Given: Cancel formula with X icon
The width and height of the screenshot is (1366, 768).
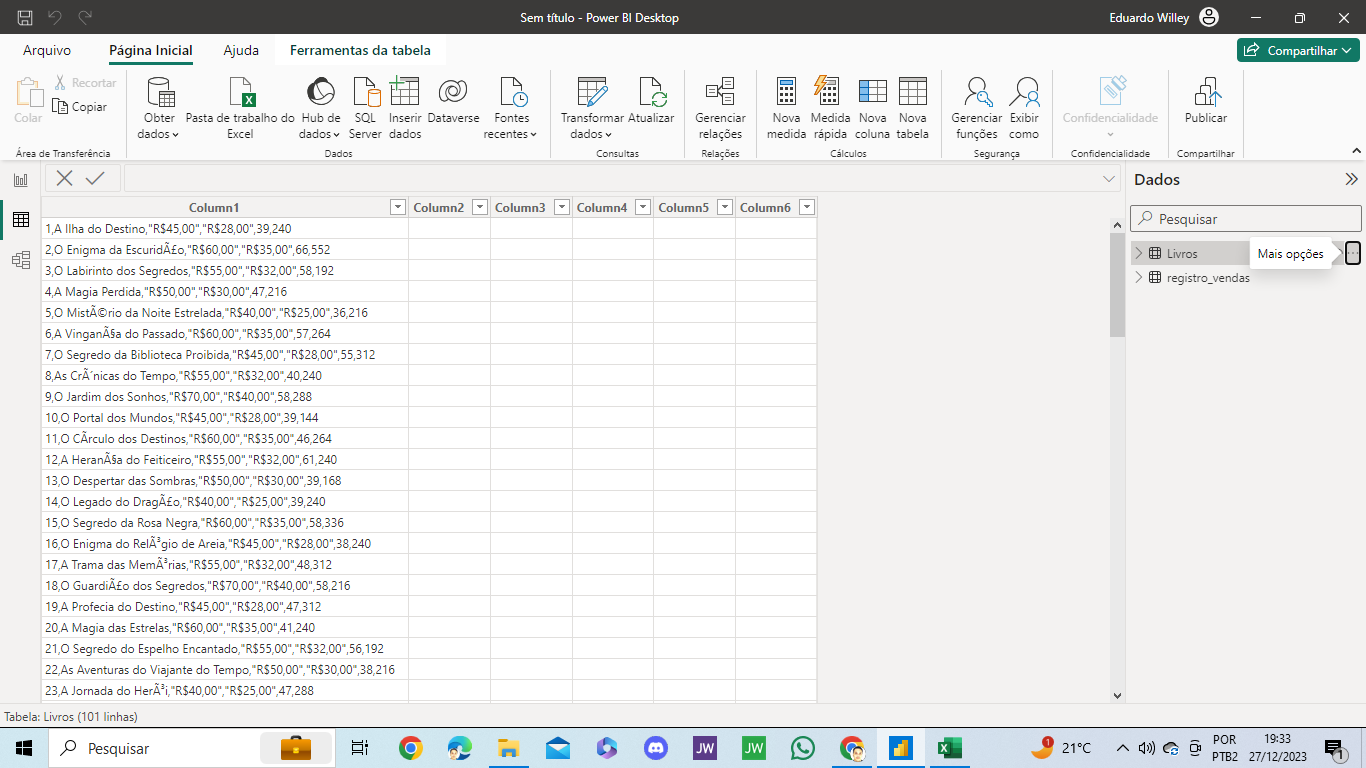Looking at the screenshot, I should 64,178.
